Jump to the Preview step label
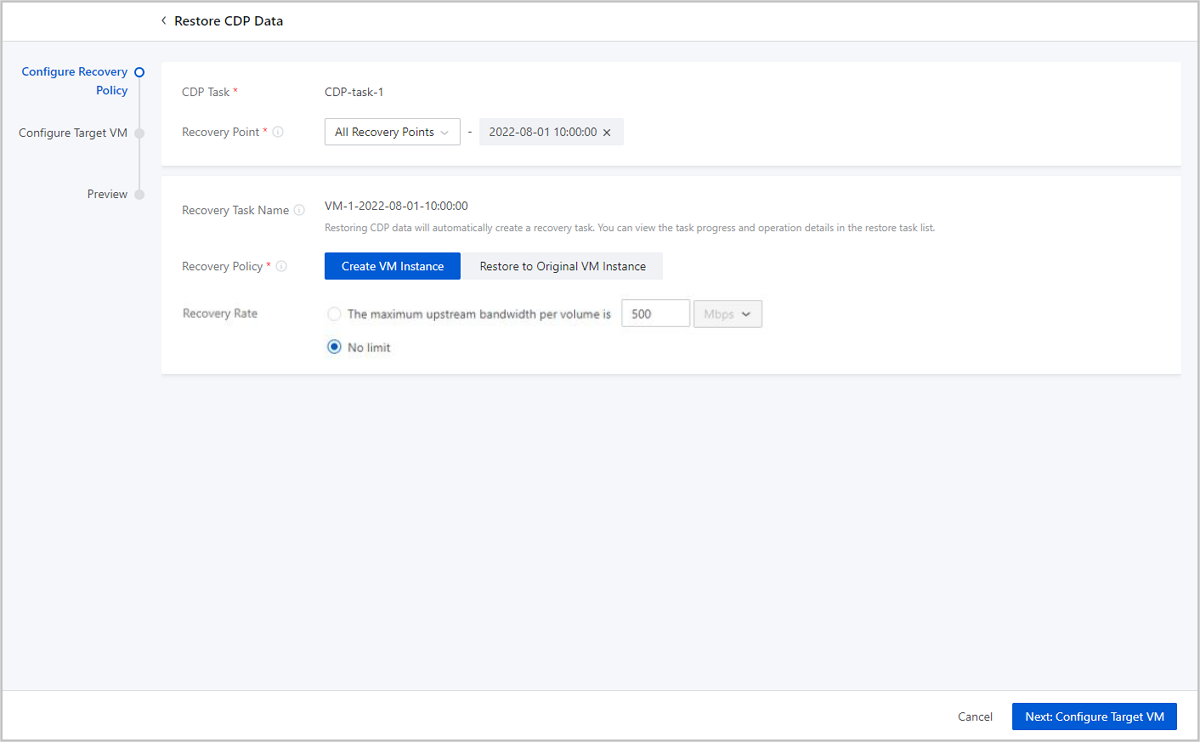The width and height of the screenshot is (1200, 742). pos(107,194)
